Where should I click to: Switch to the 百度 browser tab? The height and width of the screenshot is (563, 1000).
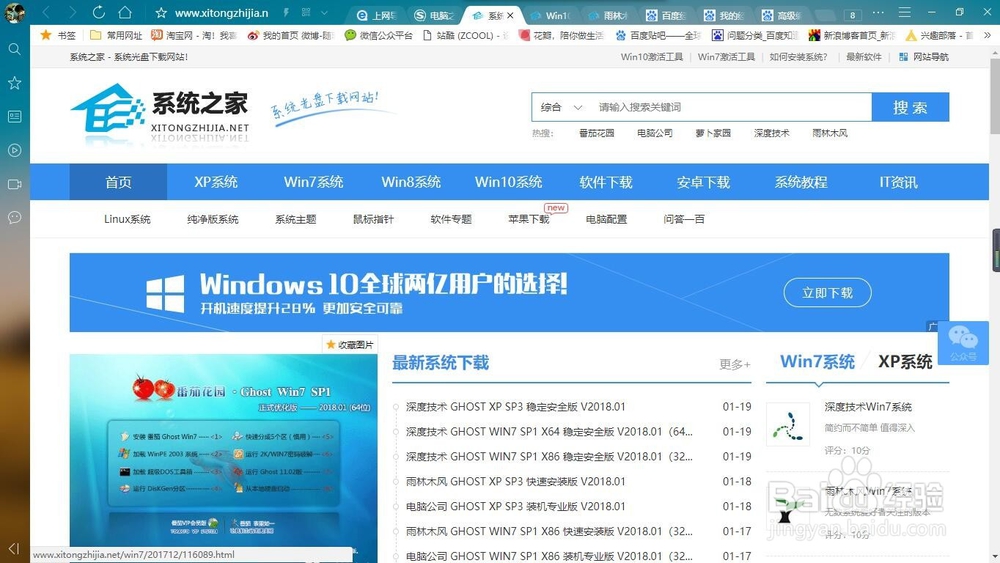tap(666, 15)
